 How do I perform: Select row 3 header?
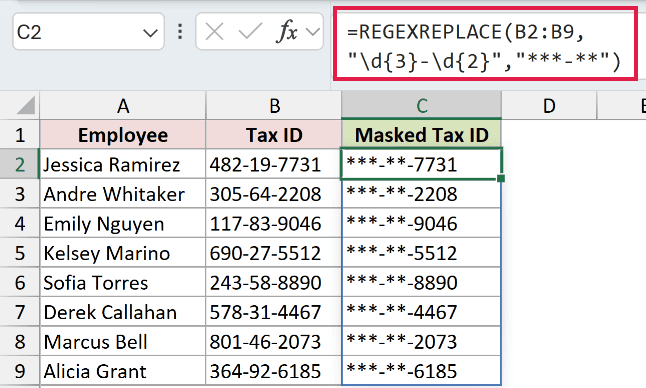click(x=20, y=194)
